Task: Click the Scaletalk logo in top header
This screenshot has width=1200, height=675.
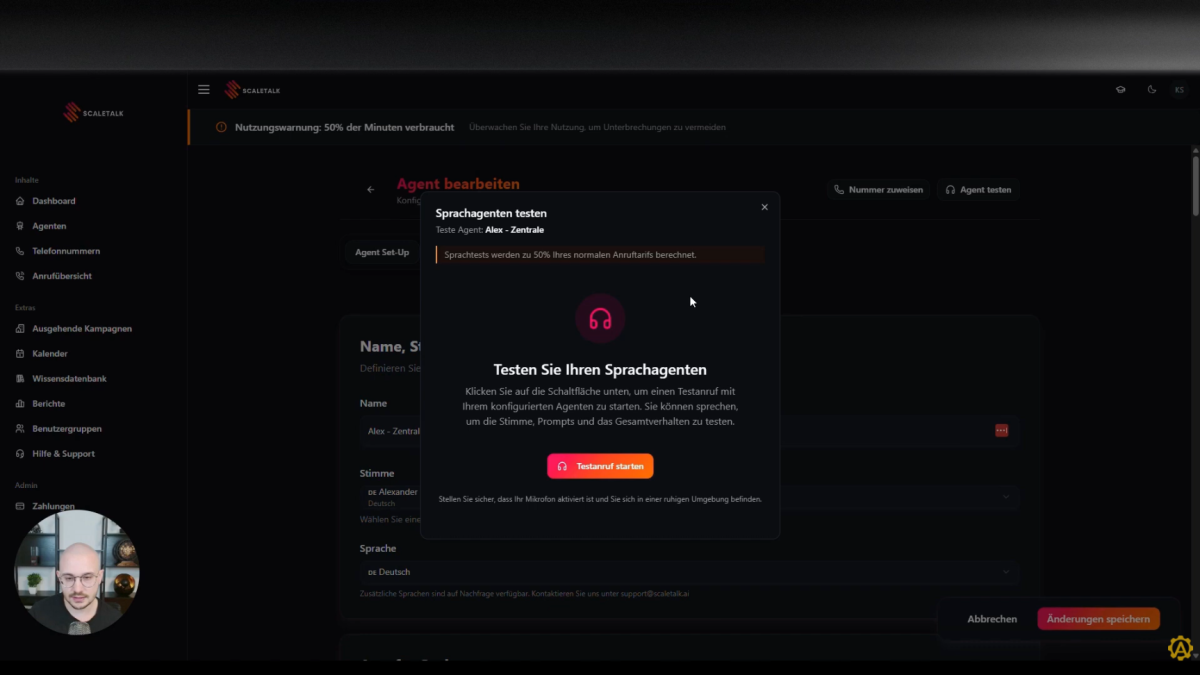Action: pos(252,90)
